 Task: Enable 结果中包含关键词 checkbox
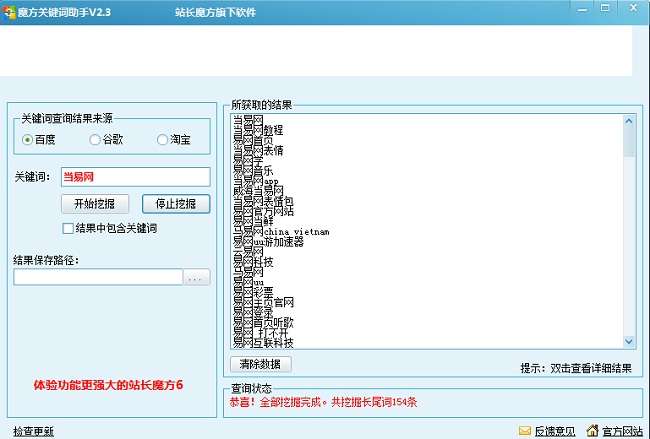tap(68, 228)
